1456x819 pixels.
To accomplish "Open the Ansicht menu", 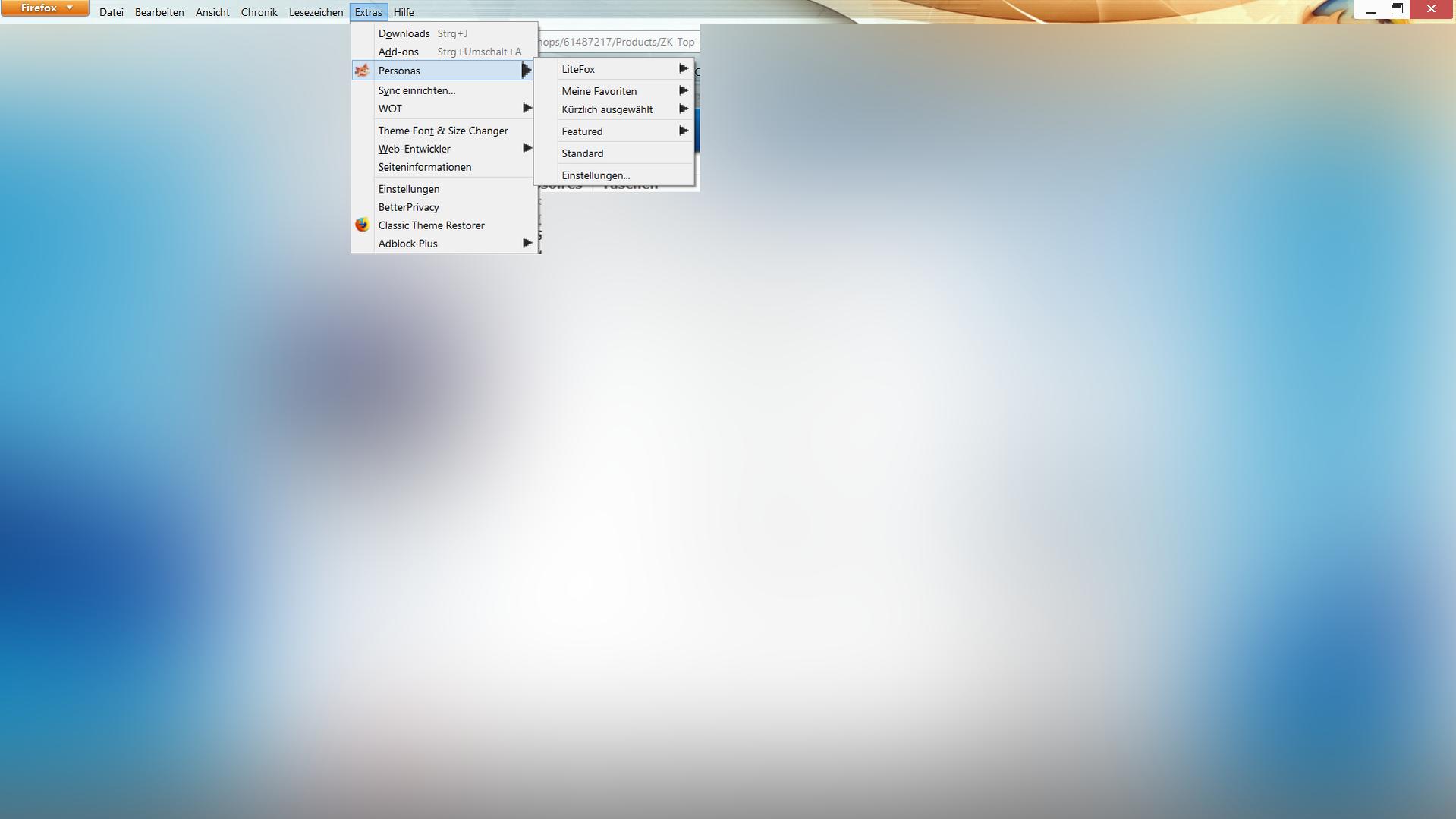I will coord(212,12).
